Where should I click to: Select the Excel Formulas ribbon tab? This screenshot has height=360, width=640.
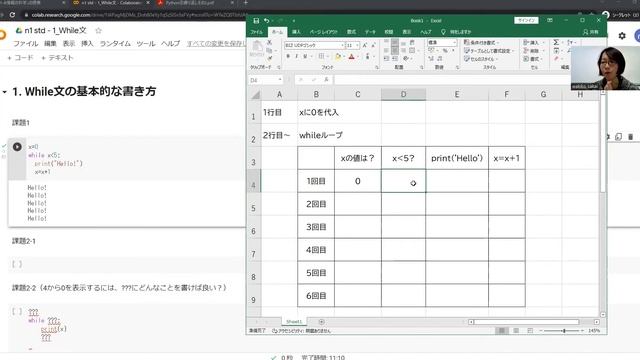[351, 32]
